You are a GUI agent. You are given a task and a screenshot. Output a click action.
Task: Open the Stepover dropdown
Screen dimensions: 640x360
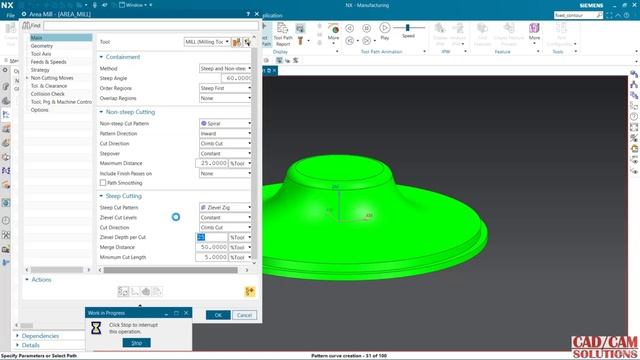click(x=225, y=153)
